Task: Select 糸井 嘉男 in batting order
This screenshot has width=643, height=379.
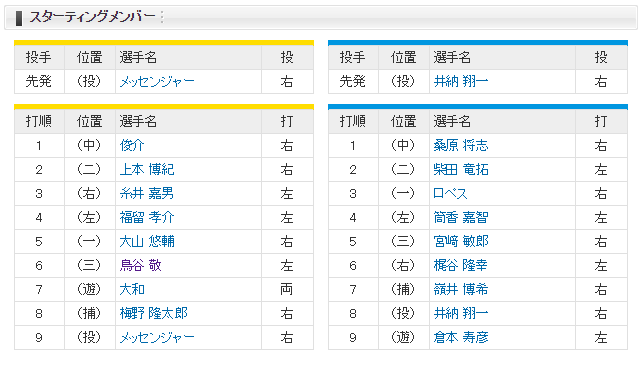Action: 147,193
